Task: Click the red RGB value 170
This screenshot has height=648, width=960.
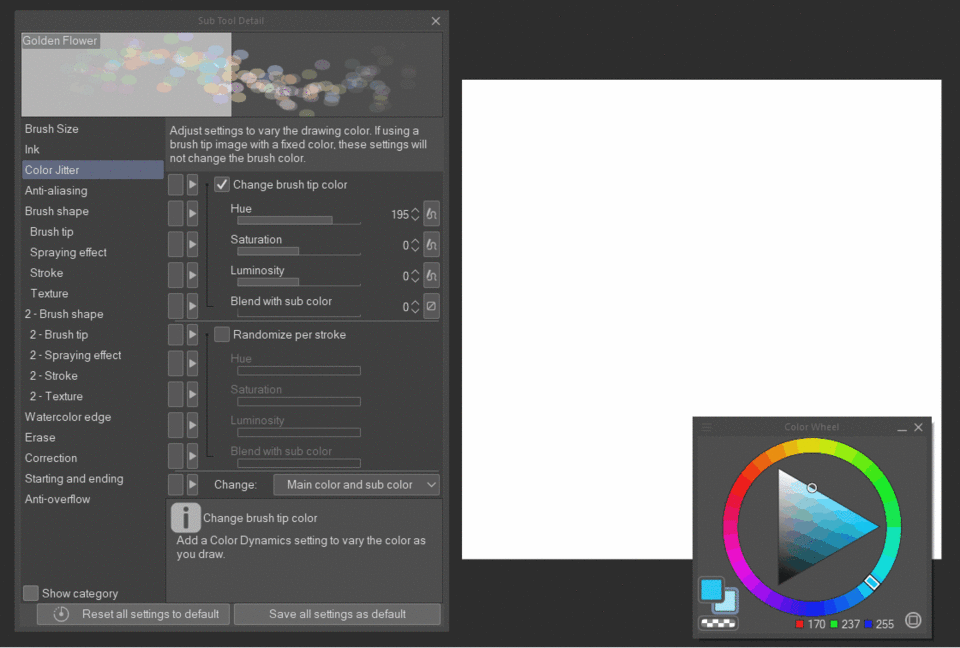Action: tap(816, 624)
